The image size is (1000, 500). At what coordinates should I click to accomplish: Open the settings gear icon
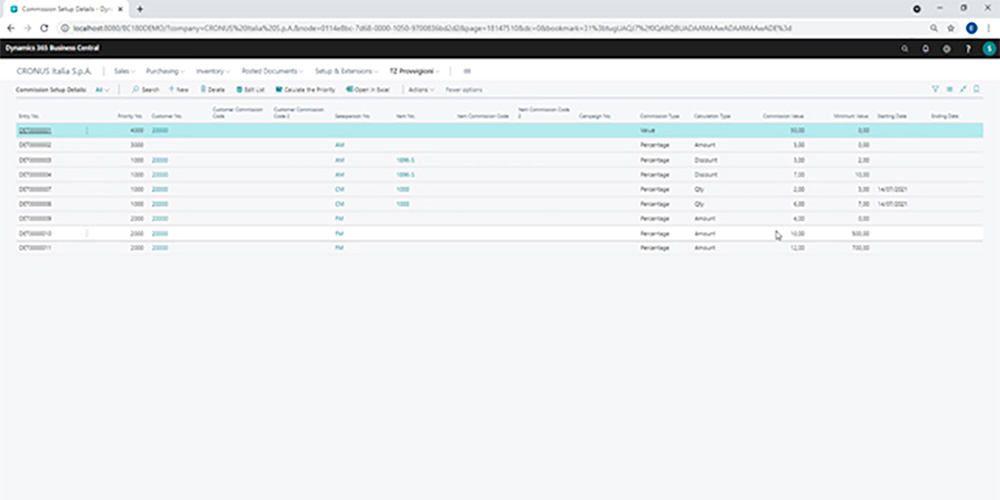[946, 48]
